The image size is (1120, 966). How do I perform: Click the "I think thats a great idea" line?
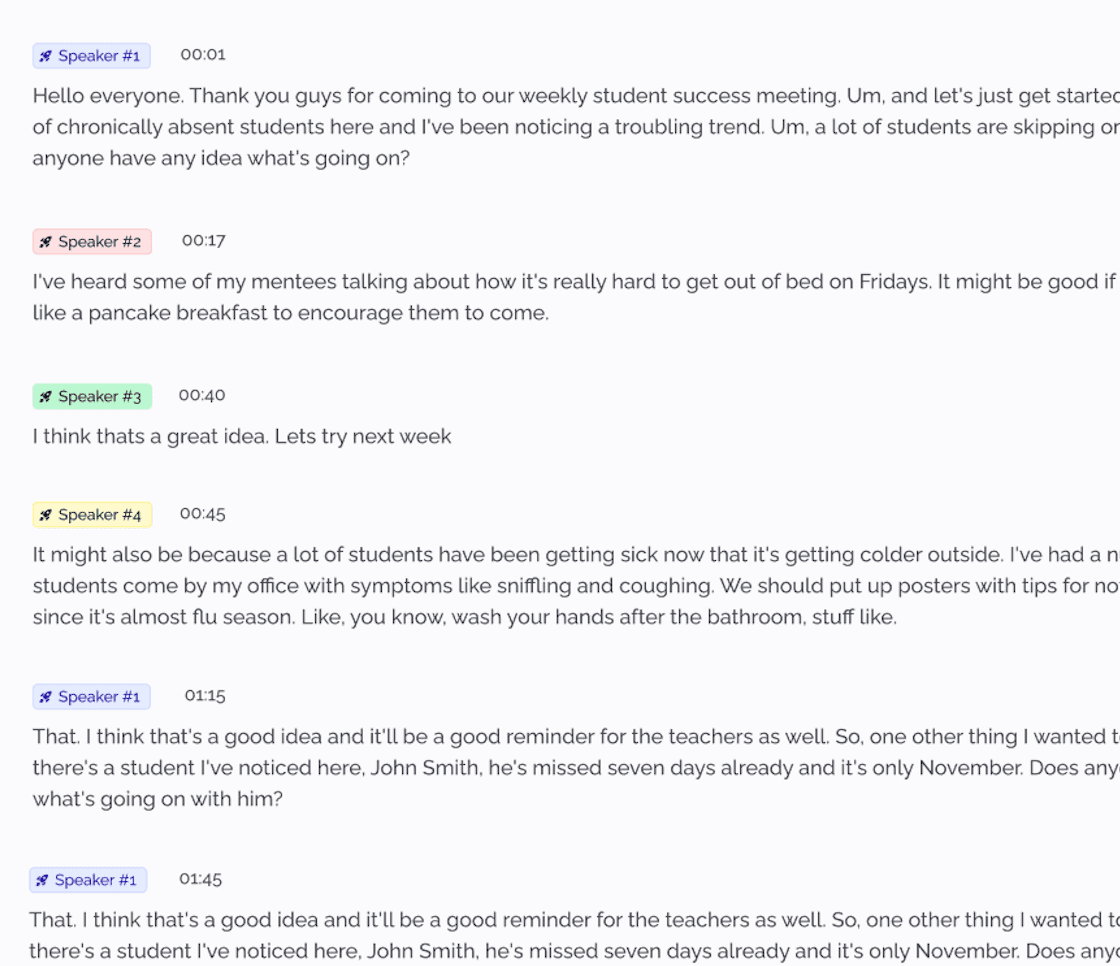tap(241, 436)
